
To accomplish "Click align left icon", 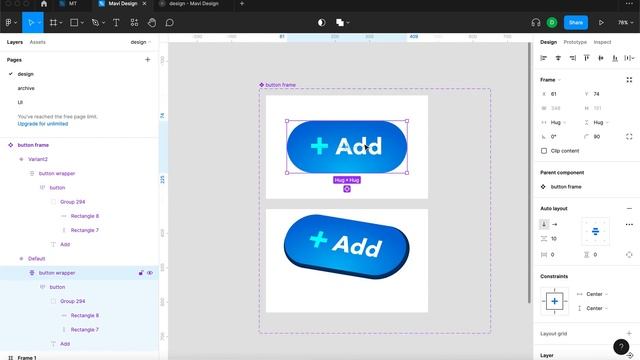I will coord(544,58).
